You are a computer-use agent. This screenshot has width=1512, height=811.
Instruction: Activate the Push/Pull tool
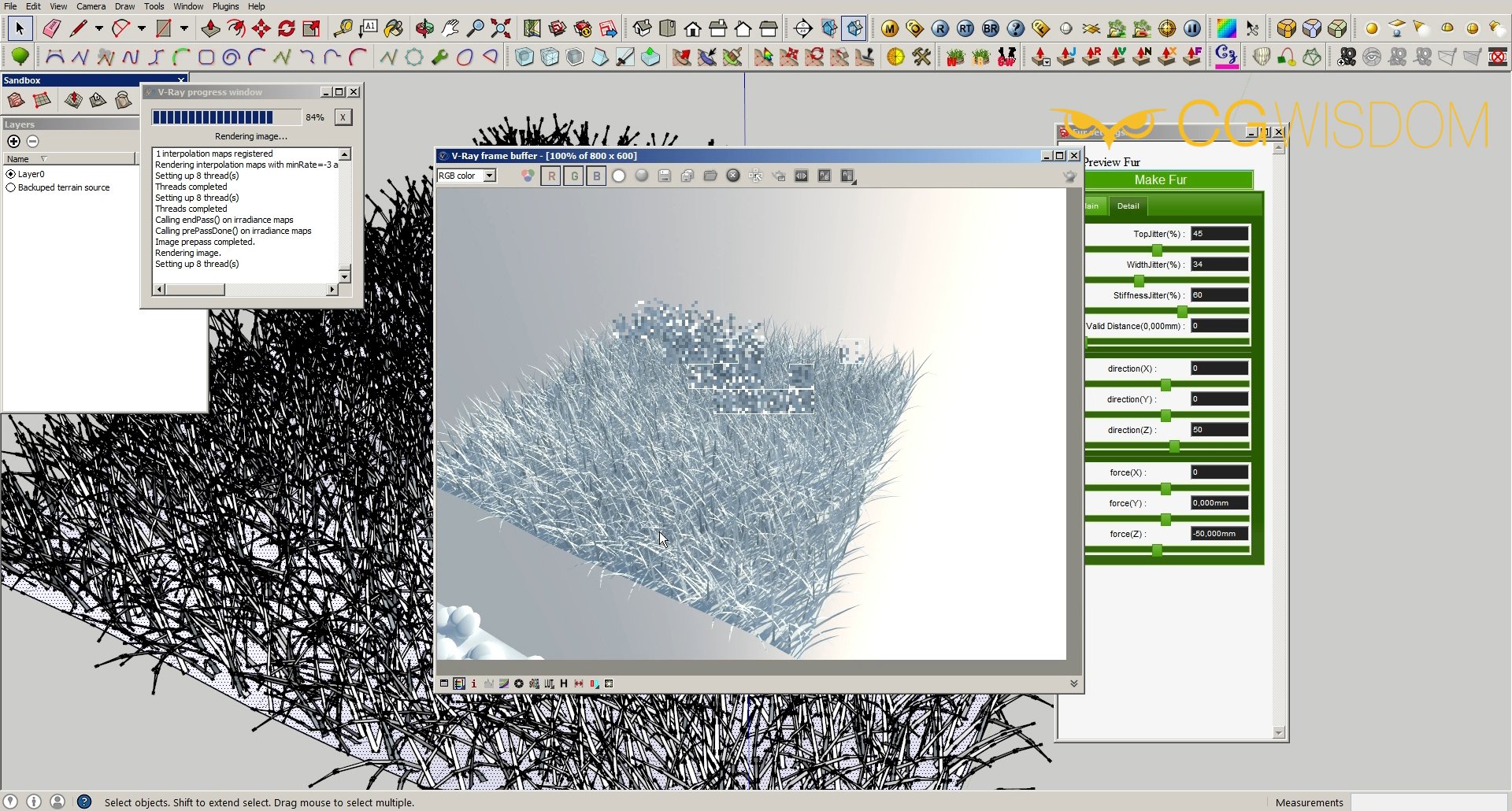tap(210, 29)
